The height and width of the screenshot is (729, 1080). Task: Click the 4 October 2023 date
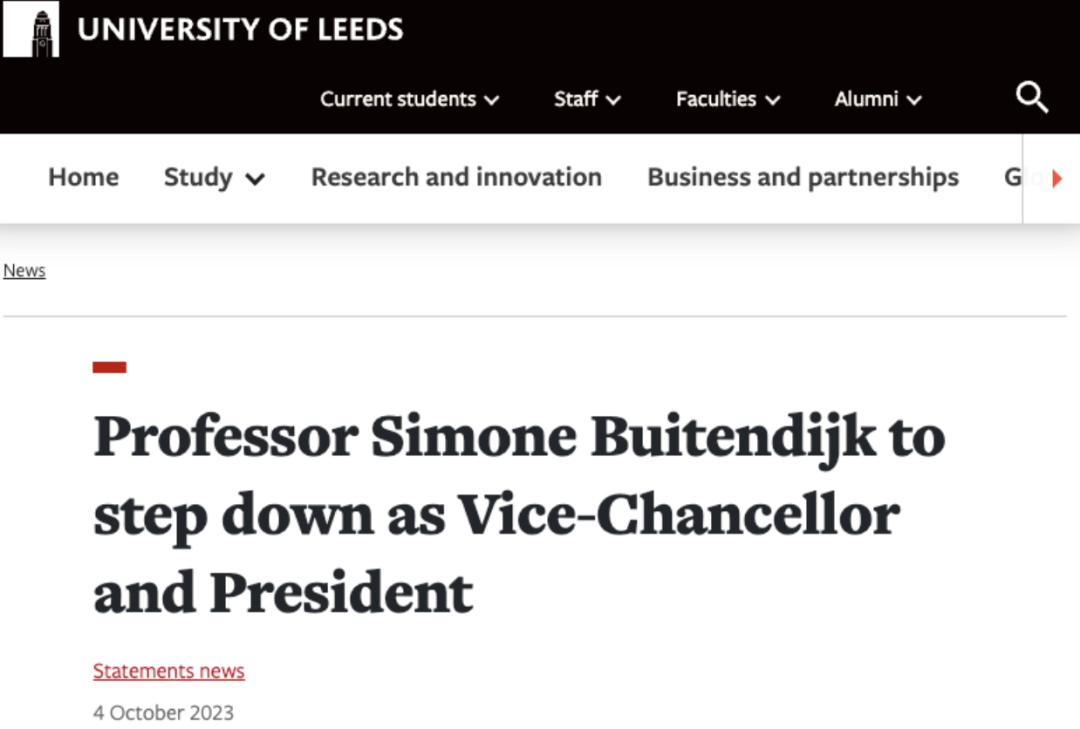click(x=163, y=713)
